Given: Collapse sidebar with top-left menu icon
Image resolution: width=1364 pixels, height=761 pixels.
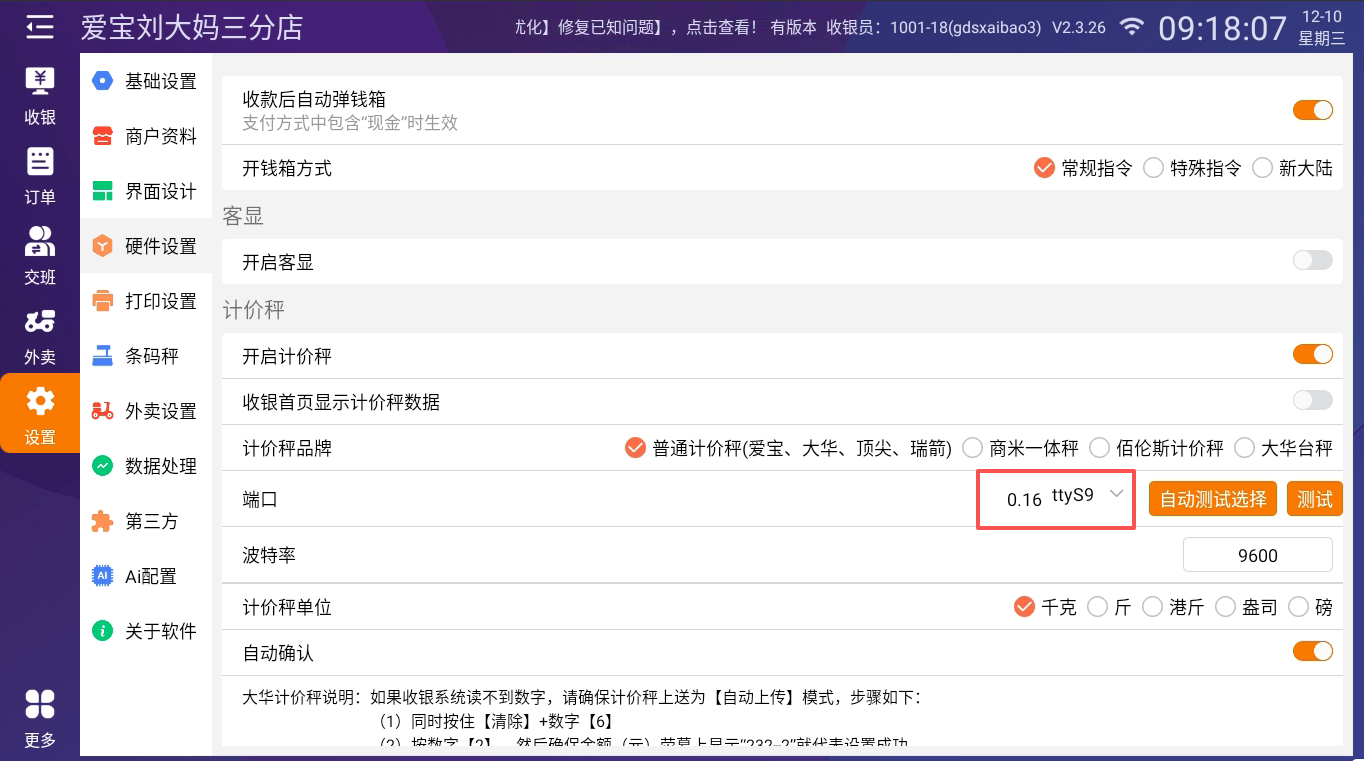Looking at the screenshot, I should click(x=40, y=27).
